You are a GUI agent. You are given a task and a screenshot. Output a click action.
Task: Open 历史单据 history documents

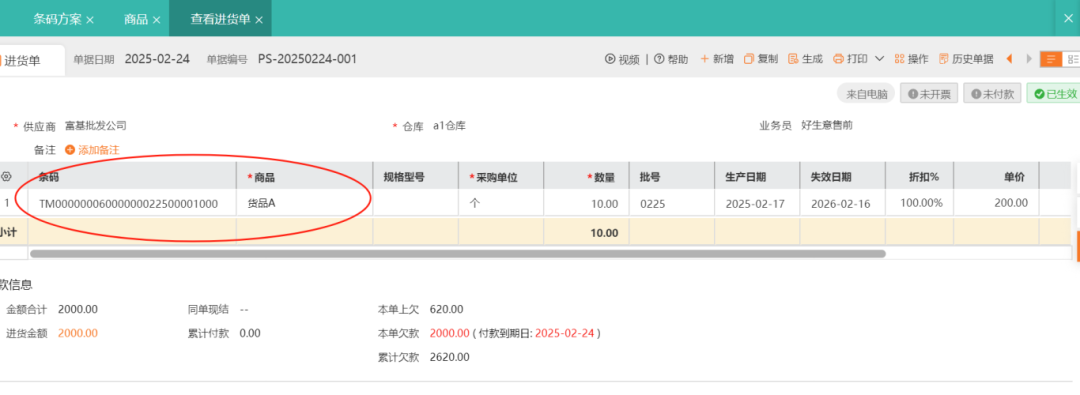966,59
